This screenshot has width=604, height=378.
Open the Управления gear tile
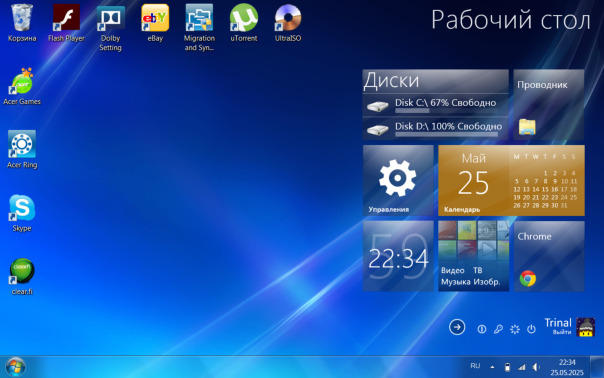[x=398, y=180]
